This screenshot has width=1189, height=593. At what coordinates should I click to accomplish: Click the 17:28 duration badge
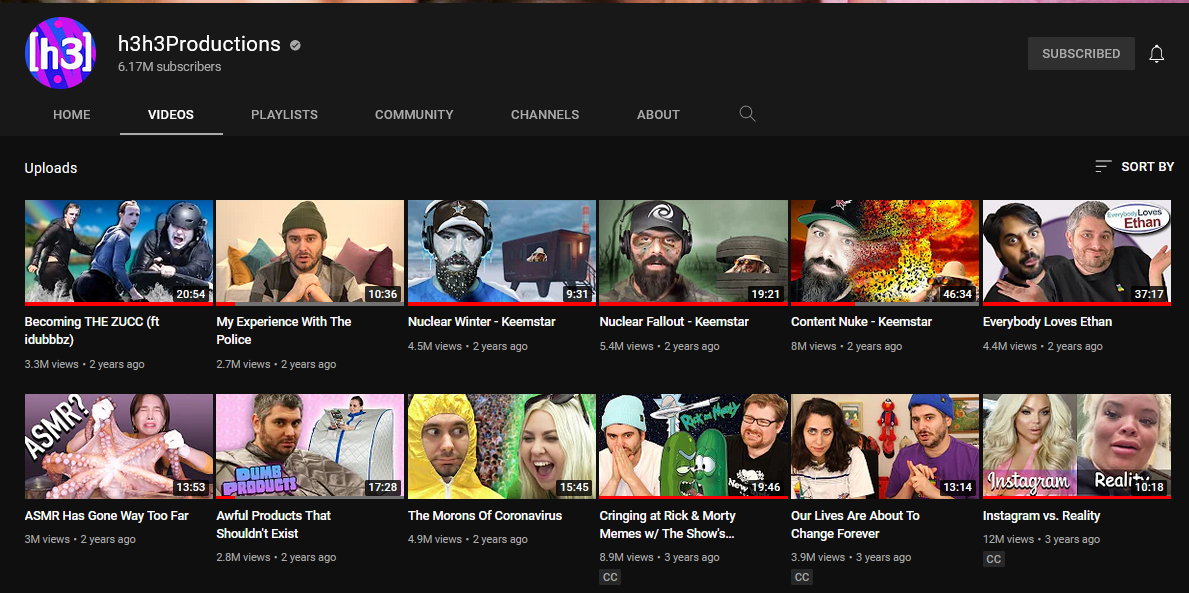click(x=382, y=488)
